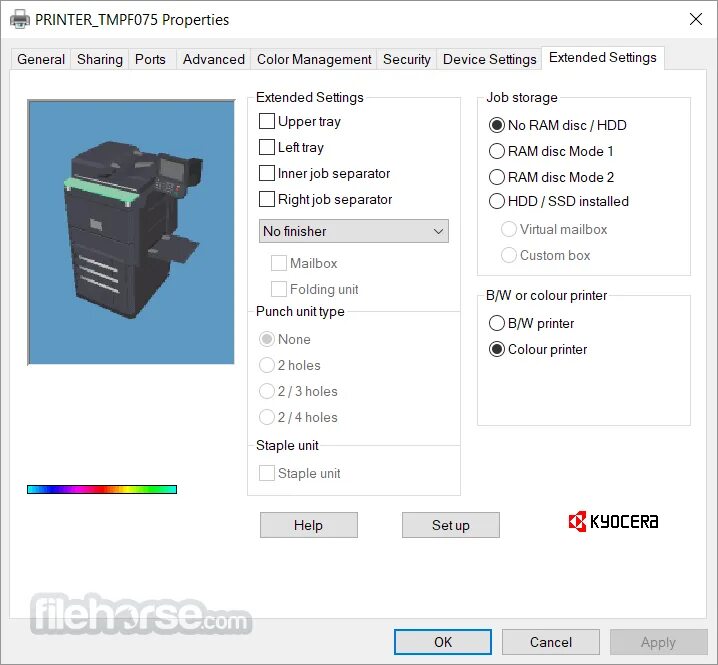The height and width of the screenshot is (665, 718).
Task: Select the Extended Settings tab
Action: (x=603, y=58)
